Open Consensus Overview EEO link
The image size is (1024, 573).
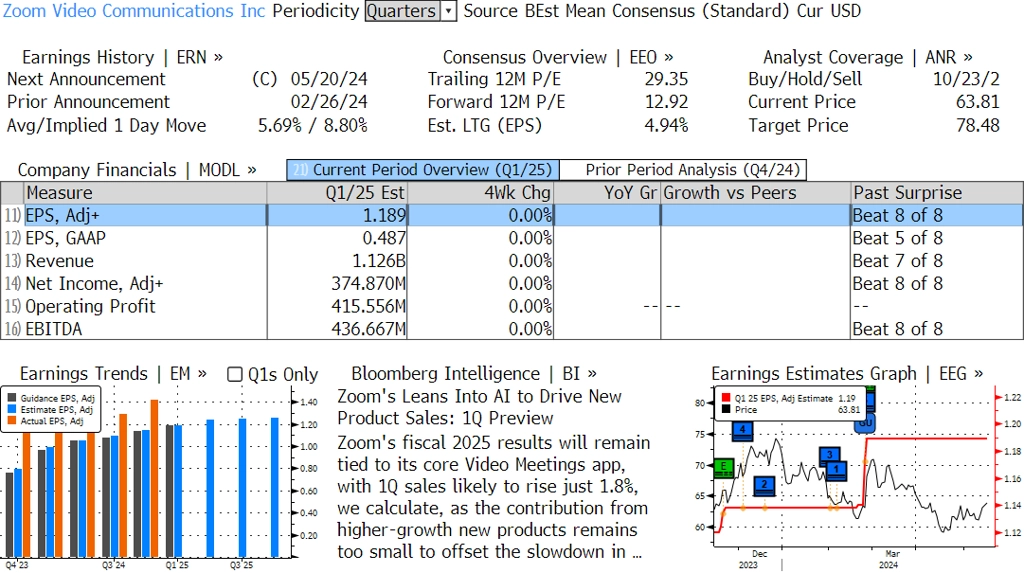point(558,57)
